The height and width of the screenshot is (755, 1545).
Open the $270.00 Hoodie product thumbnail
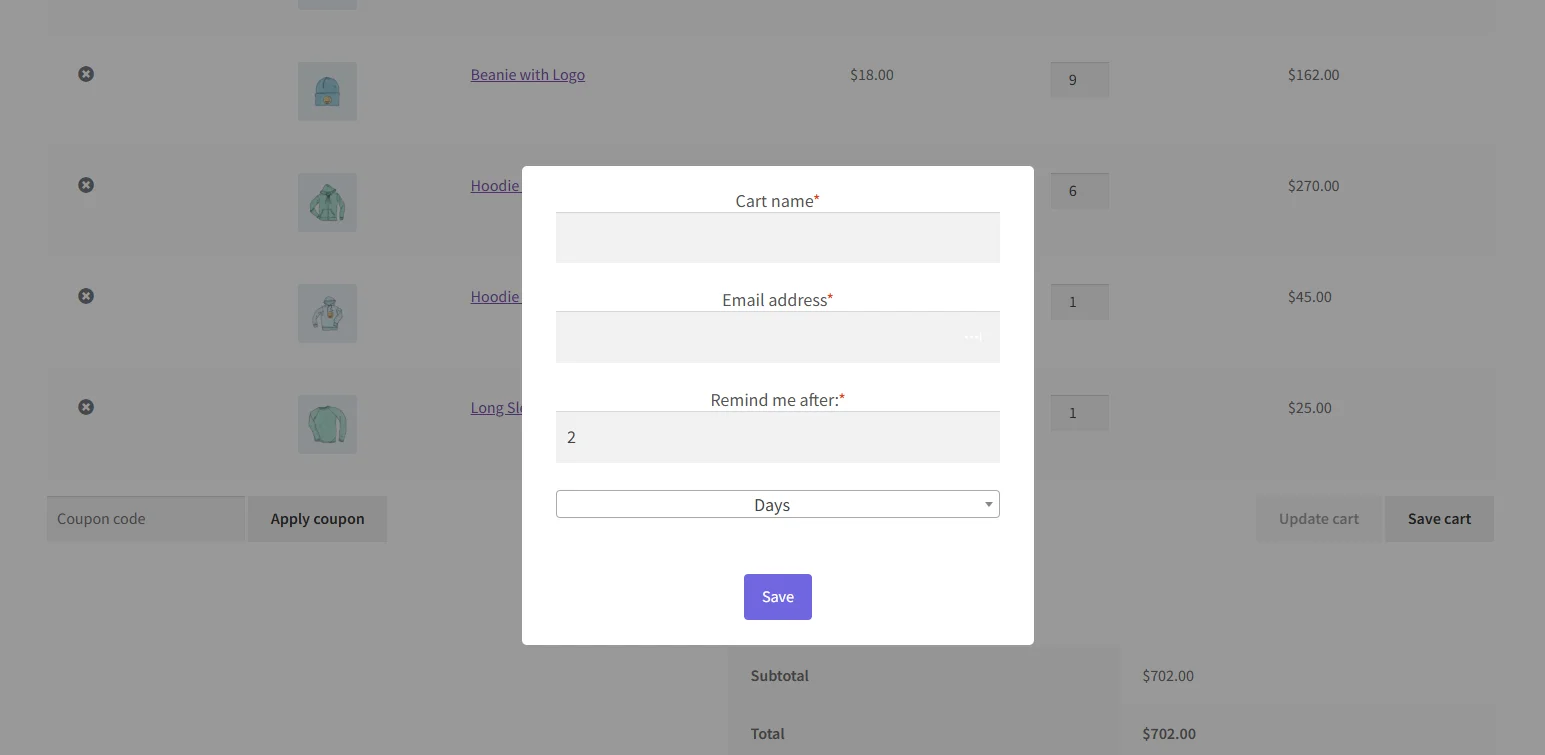(x=327, y=202)
